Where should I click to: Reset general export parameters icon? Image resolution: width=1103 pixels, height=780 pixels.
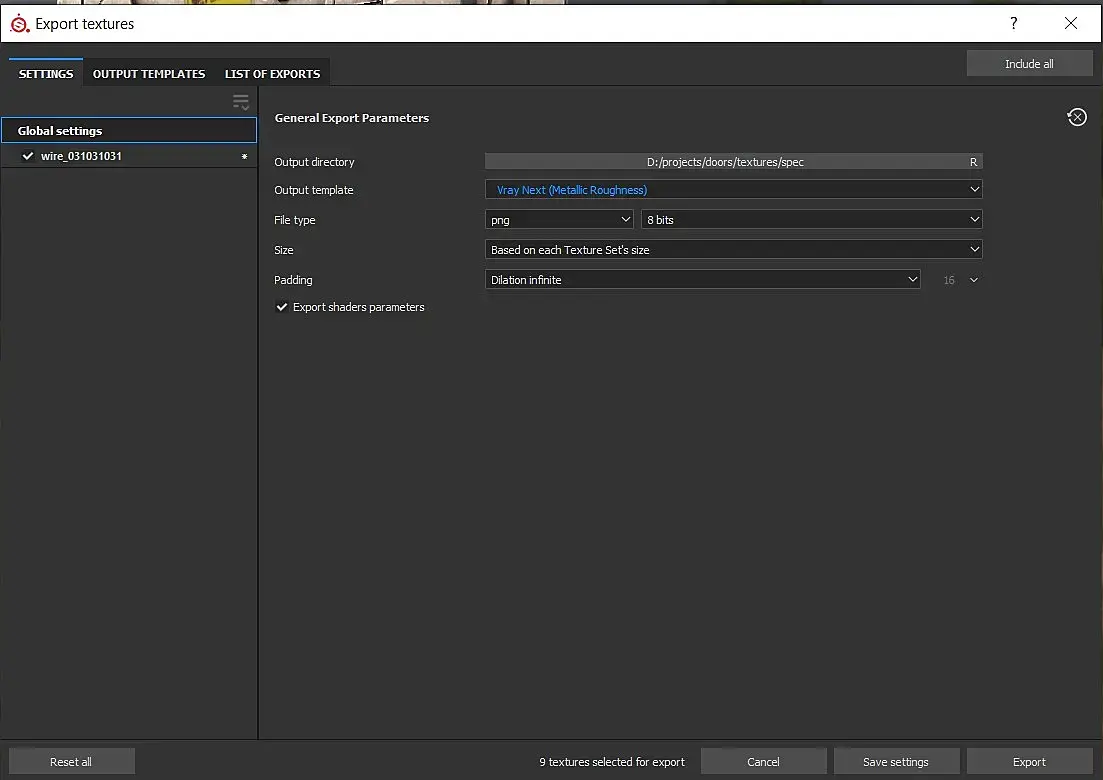[x=1077, y=117]
